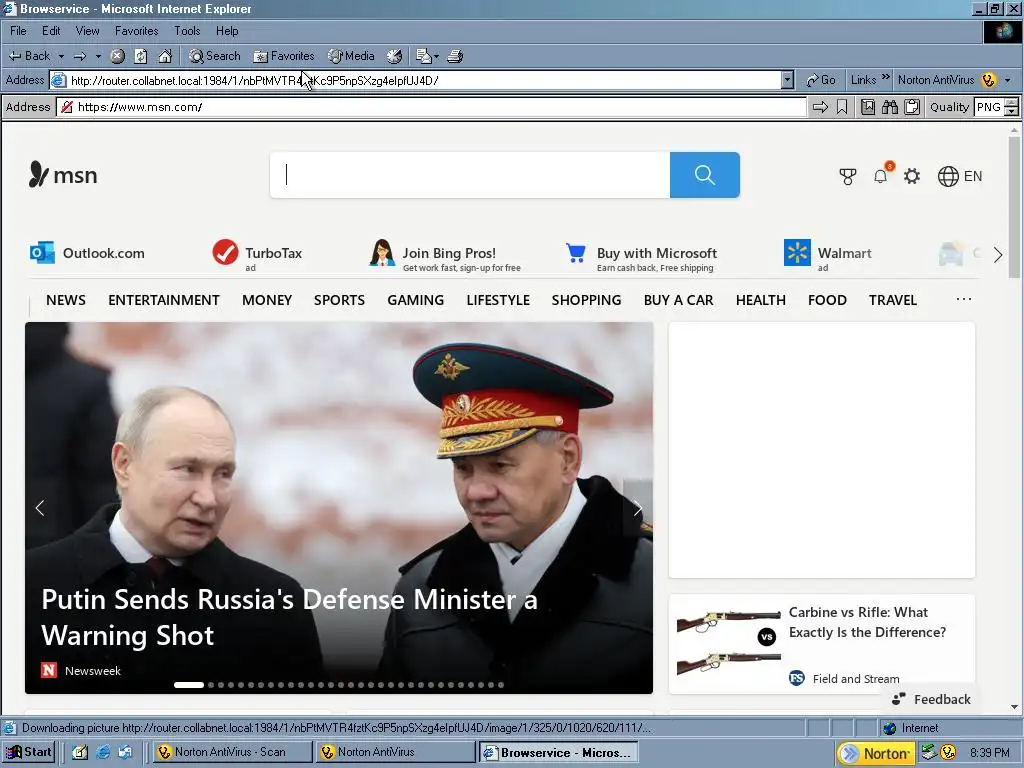The image size is (1024, 768).
Task: Open the TurboTax ad shortcut
Action: coord(257,255)
